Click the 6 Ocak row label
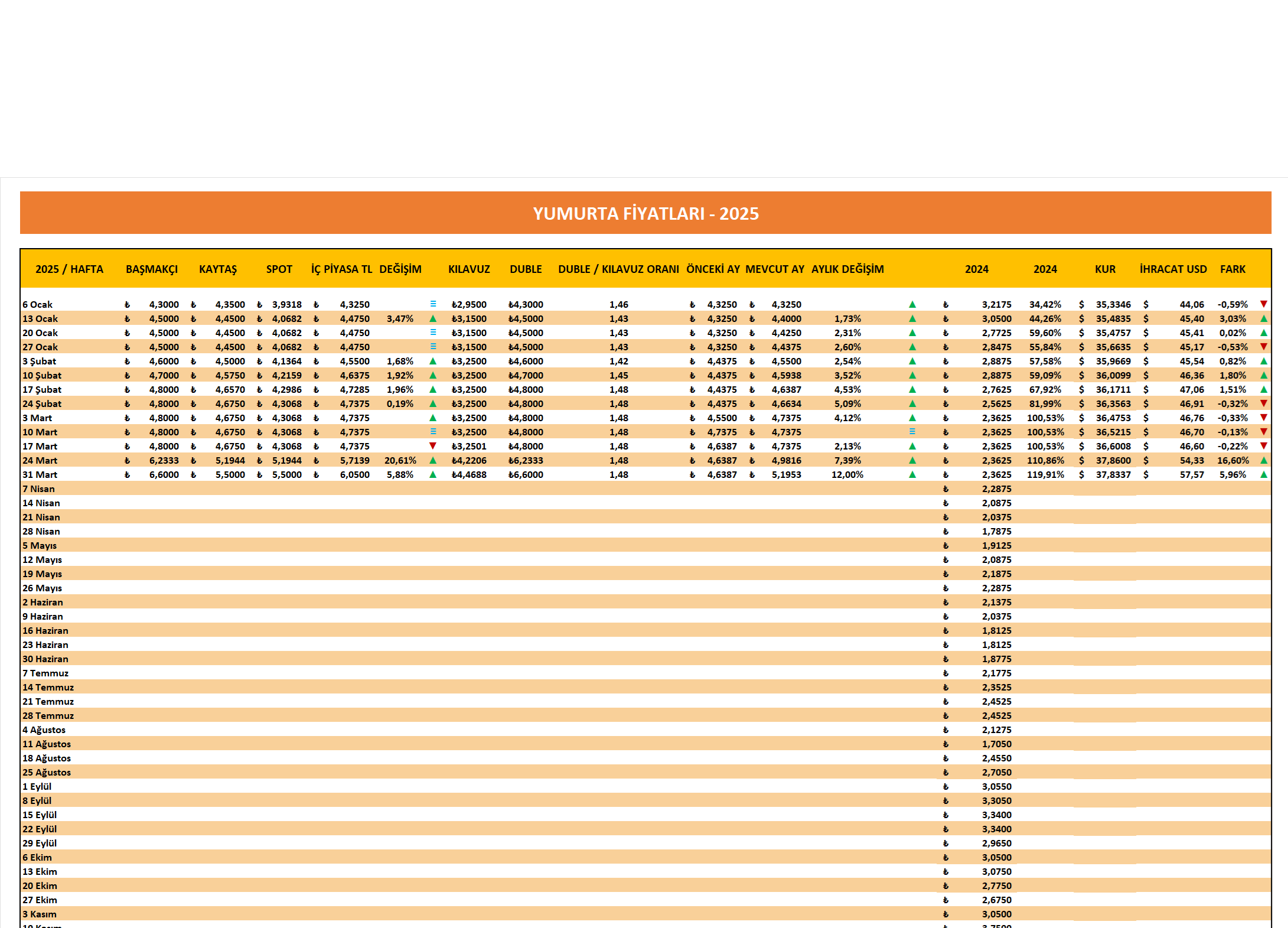 (x=38, y=304)
